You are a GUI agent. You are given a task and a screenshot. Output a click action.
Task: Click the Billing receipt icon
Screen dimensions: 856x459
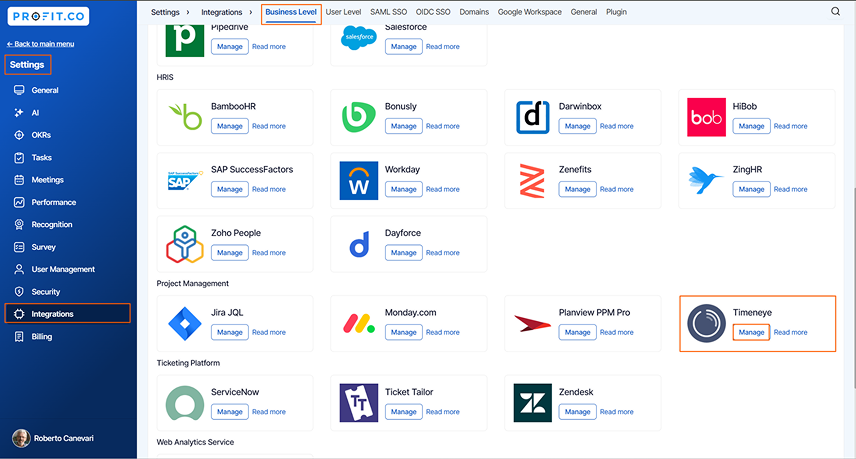tap(19, 336)
